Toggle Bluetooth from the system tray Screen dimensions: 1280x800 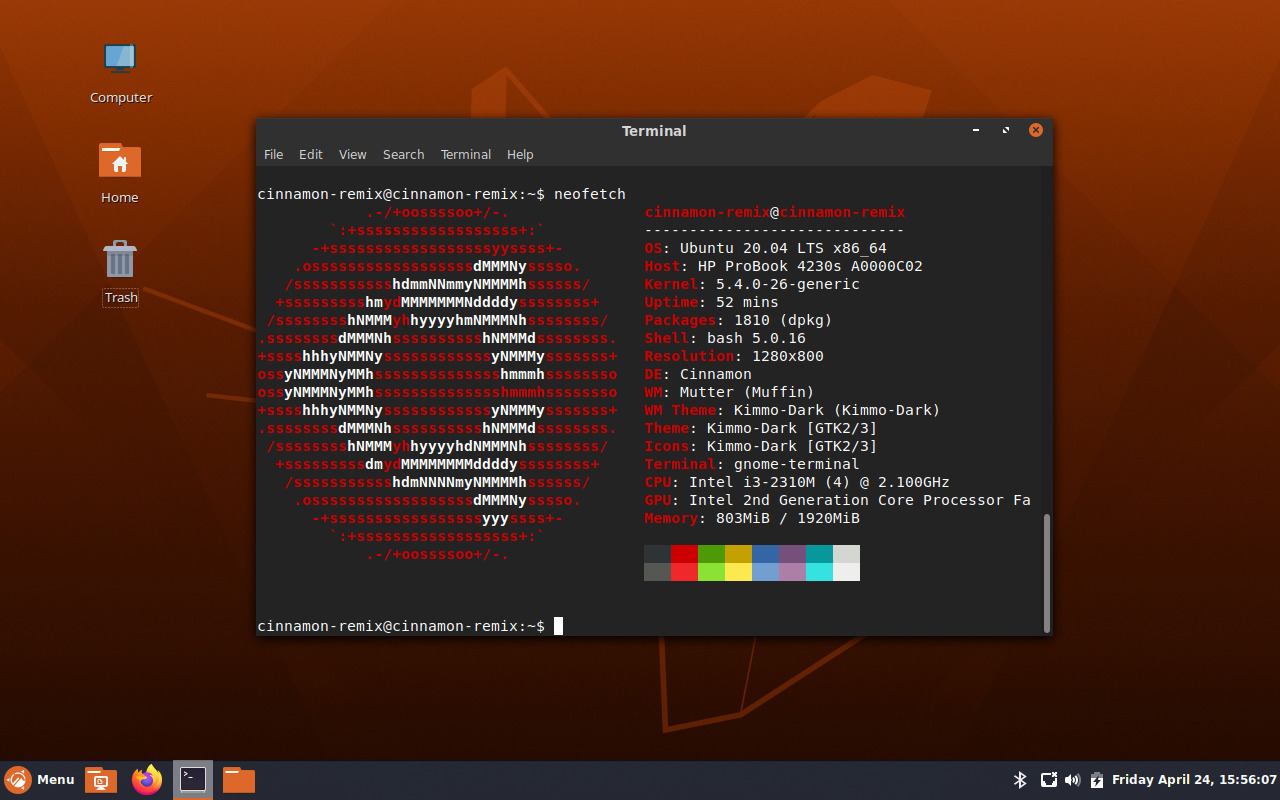(x=1021, y=779)
